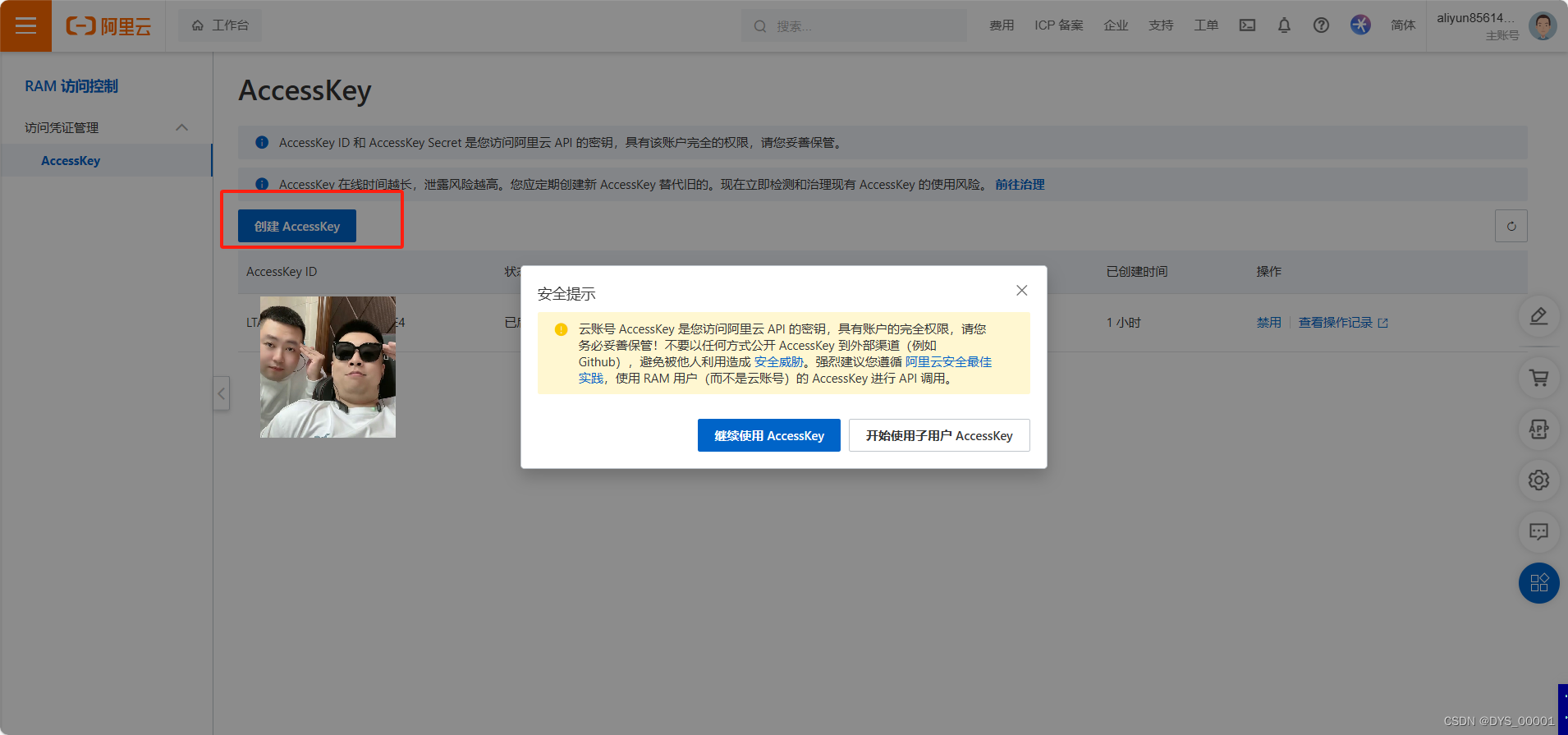Open the user avatar in top bar
Image resolution: width=1568 pixels, height=735 pixels.
(x=1543, y=25)
